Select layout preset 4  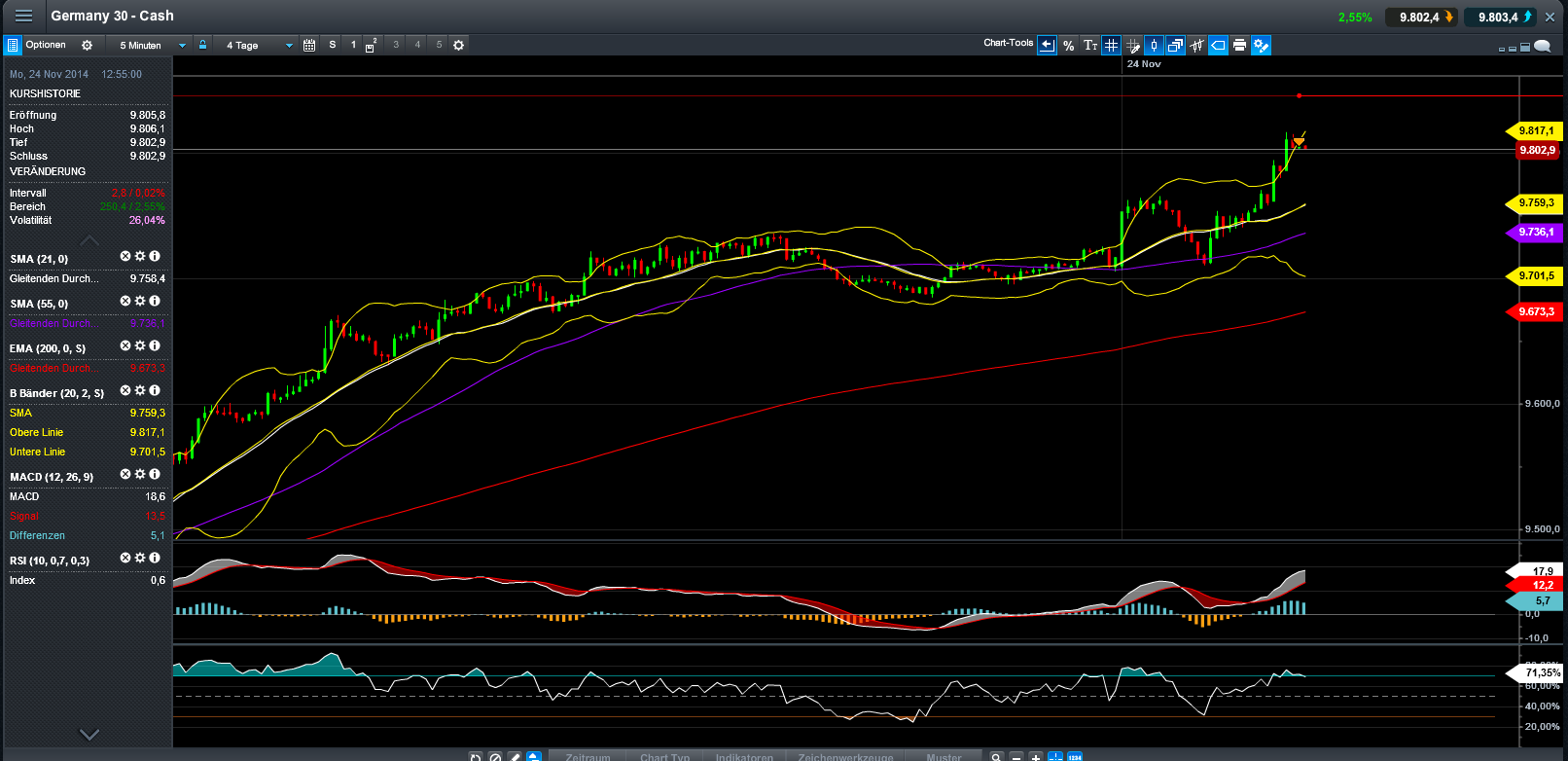417,45
